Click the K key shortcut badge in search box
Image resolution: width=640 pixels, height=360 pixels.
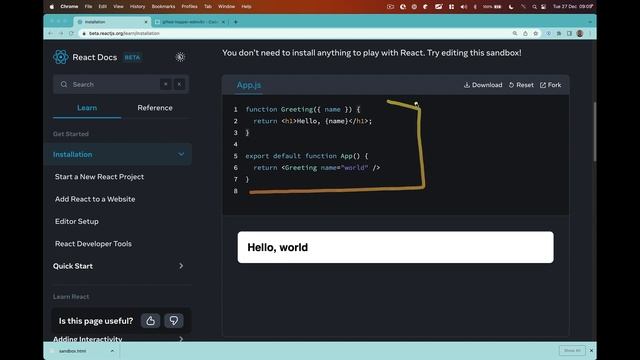179,84
